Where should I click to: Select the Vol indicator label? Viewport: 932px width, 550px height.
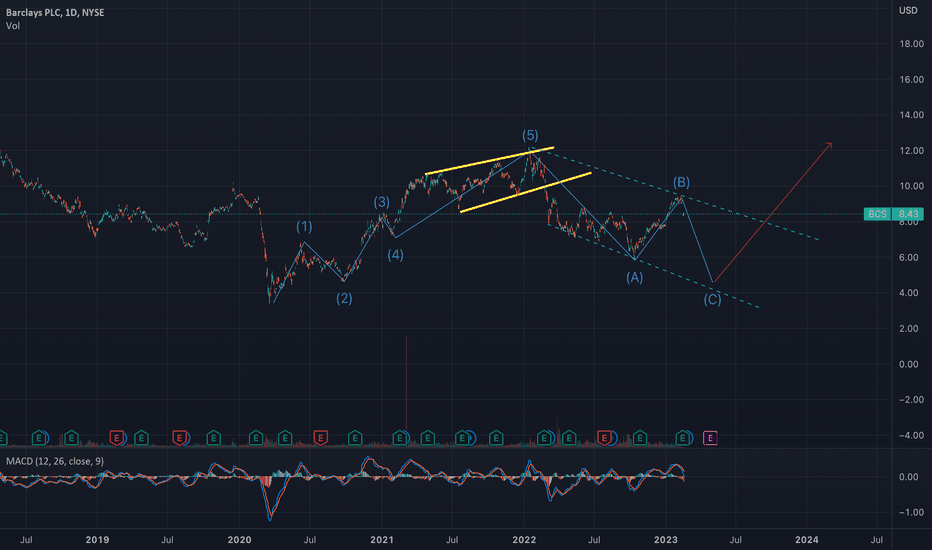[x=12, y=26]
